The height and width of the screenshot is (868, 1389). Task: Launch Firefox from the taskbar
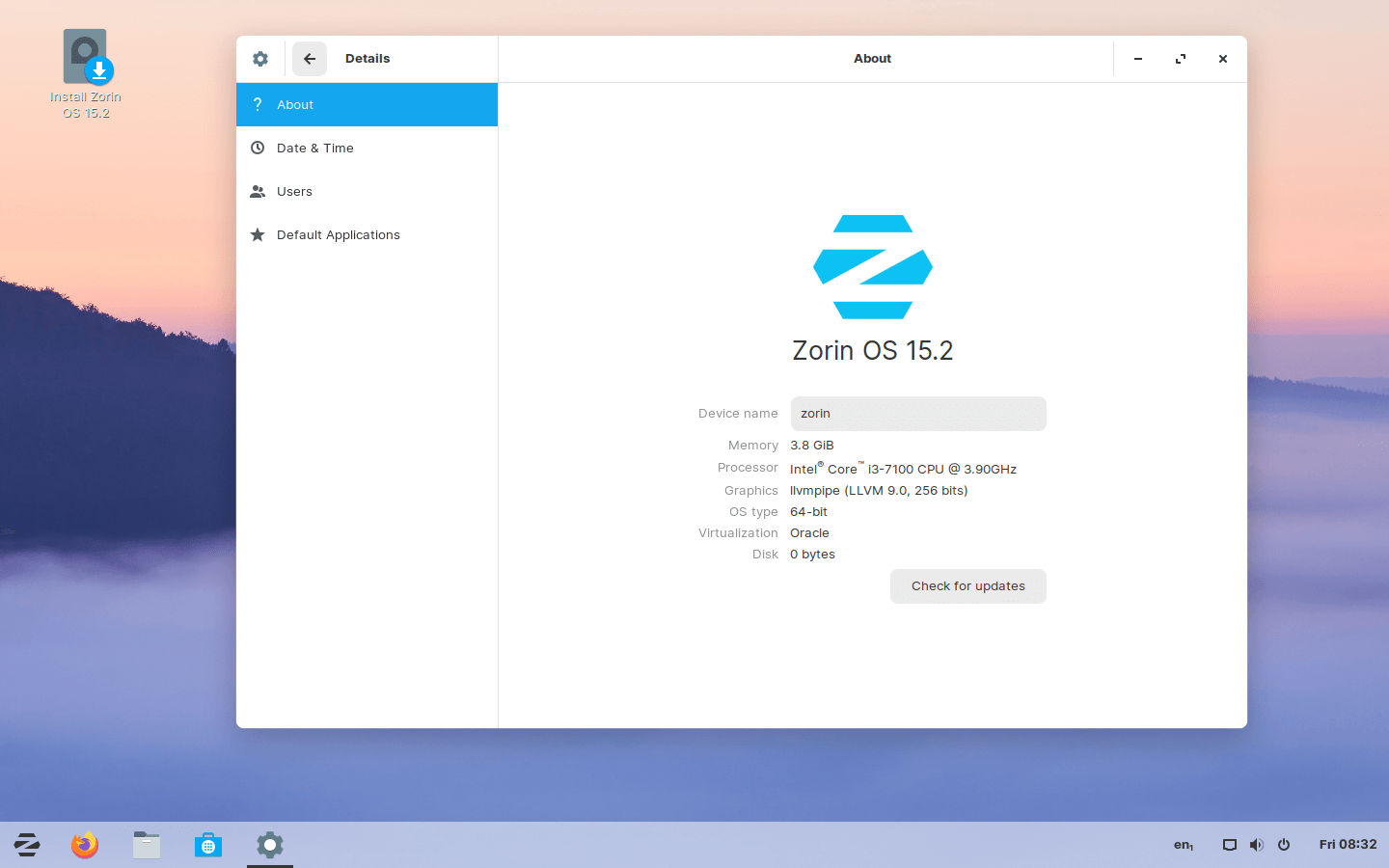pos(85,845)
